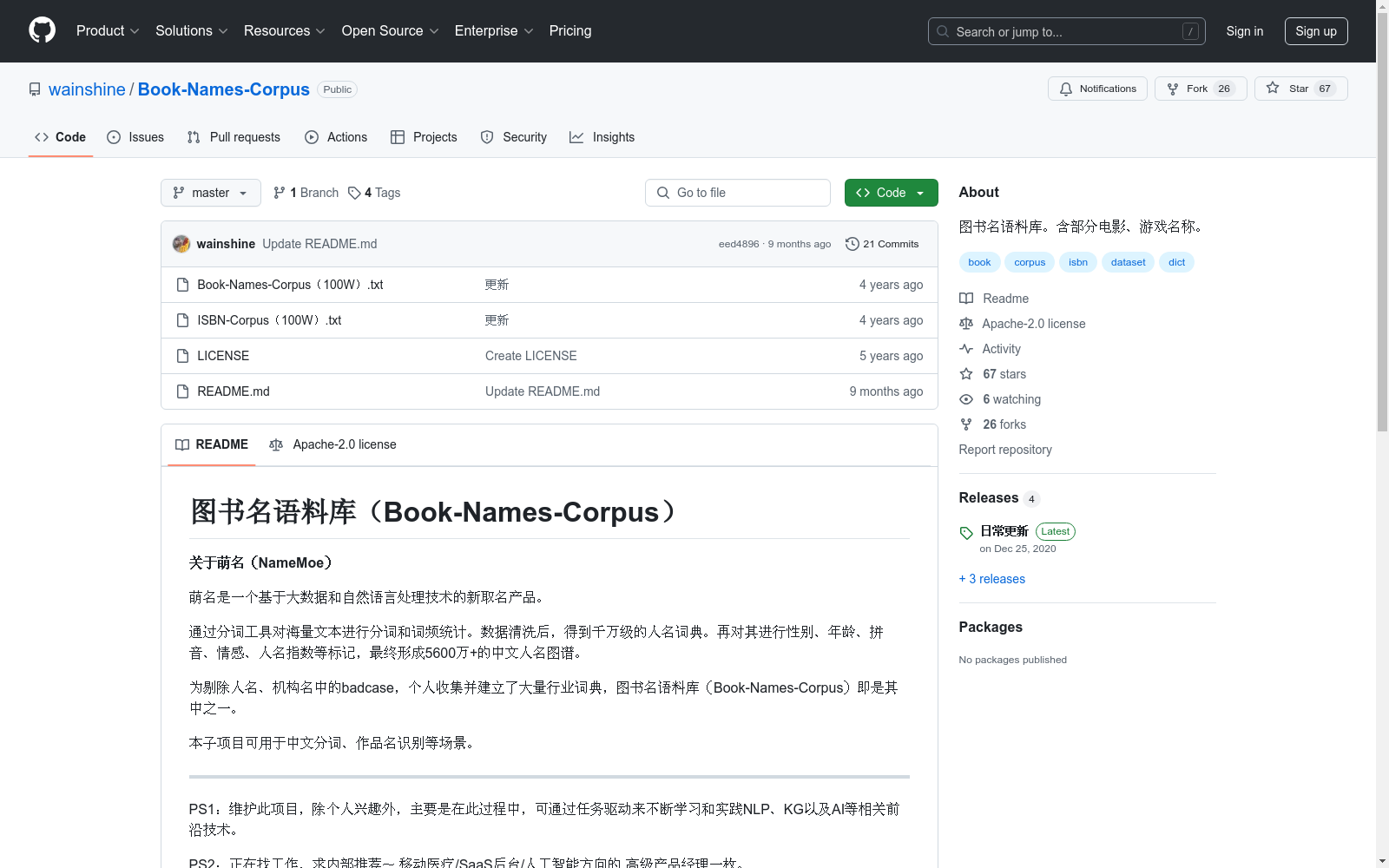
Task: Expand the Resources menu
Action: pos(284,31)
